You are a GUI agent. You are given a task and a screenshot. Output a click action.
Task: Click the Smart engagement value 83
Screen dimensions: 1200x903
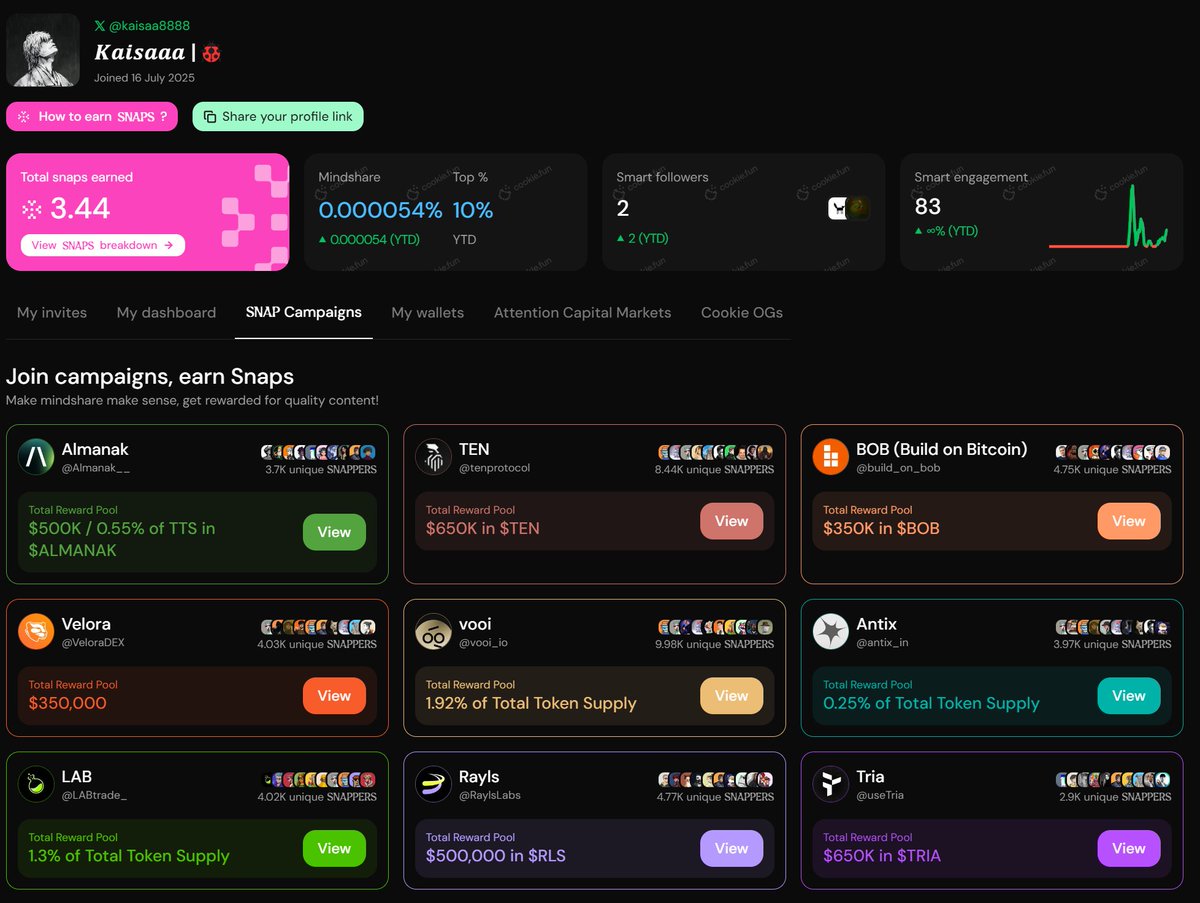(928, 207)
